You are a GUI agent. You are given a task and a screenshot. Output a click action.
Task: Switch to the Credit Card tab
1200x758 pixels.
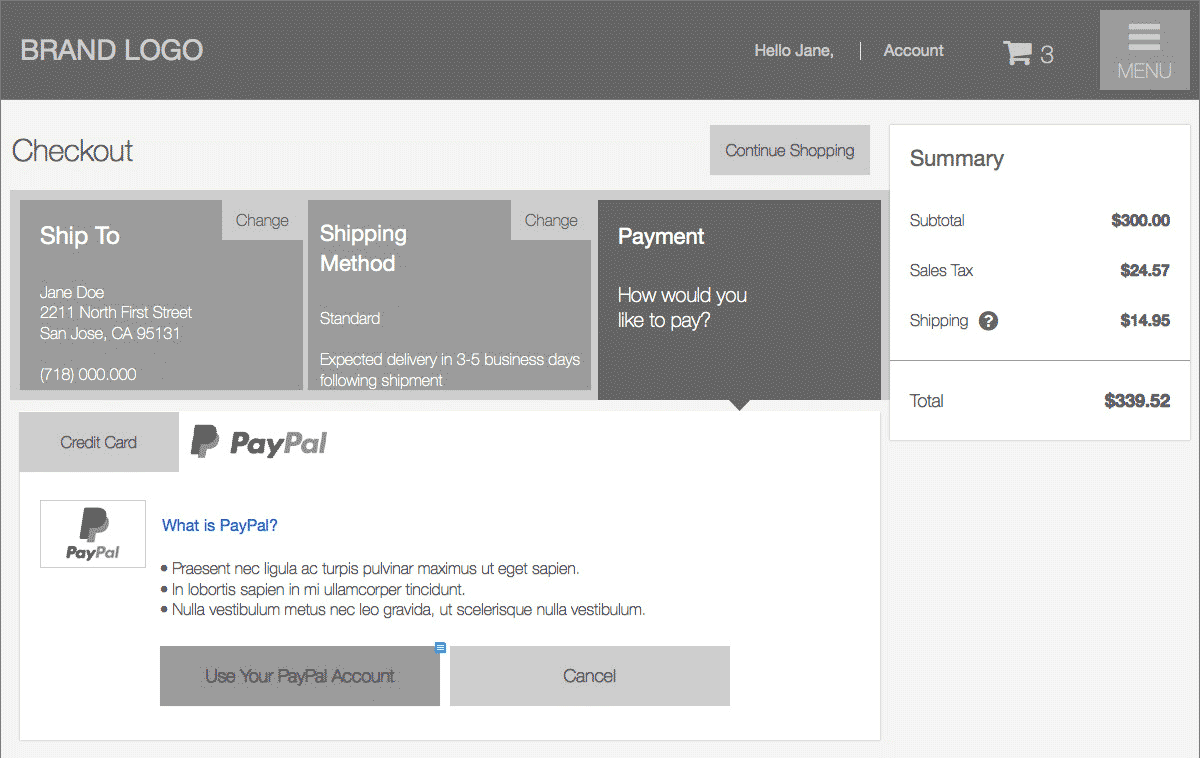(x=99, y=442)
